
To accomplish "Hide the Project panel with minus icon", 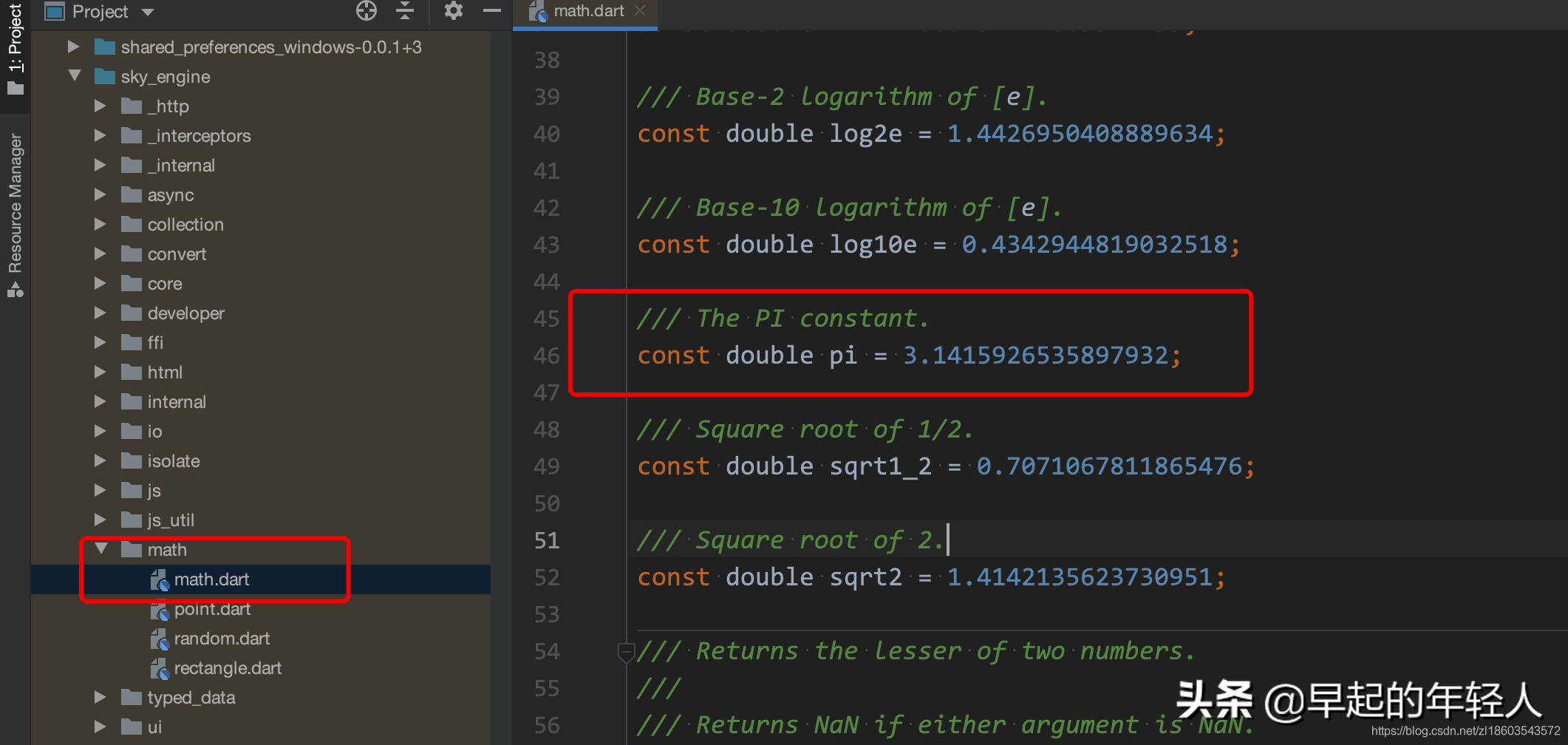I will point(492,11).
